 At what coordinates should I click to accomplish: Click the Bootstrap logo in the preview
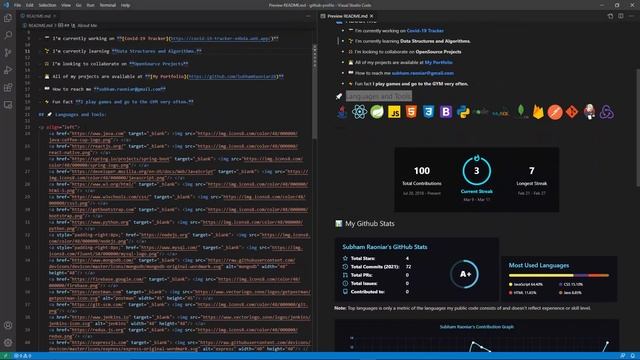pyautogui.click(x=446, y=112)
